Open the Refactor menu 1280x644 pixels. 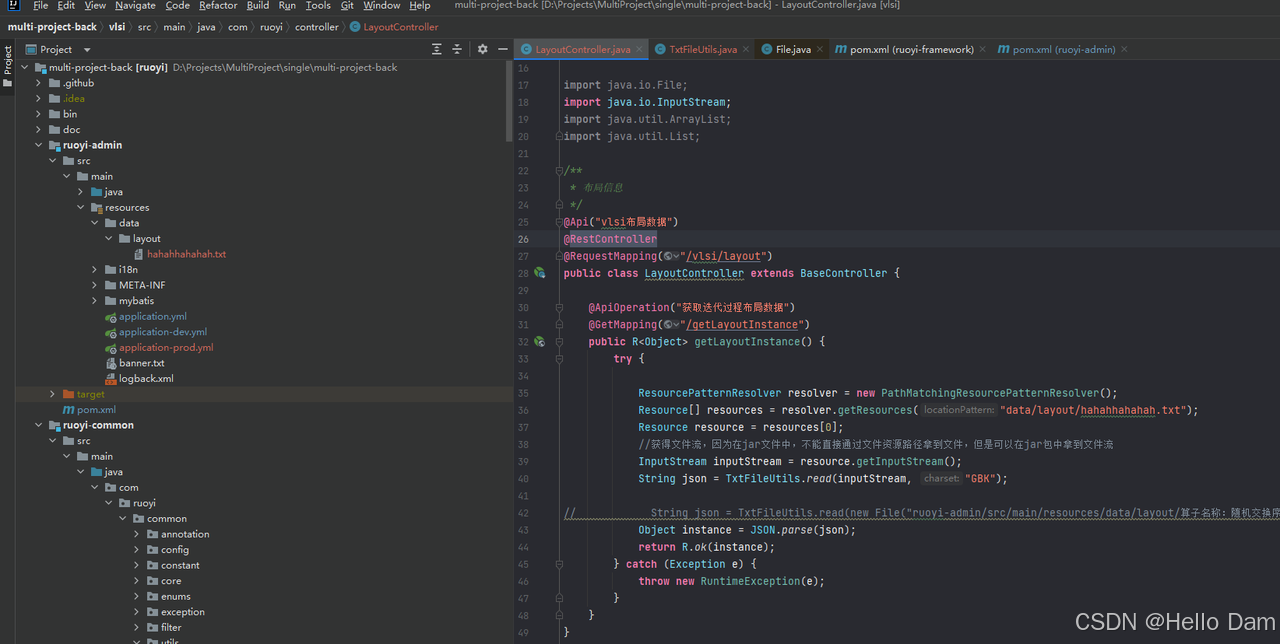[x=218, y=6]
